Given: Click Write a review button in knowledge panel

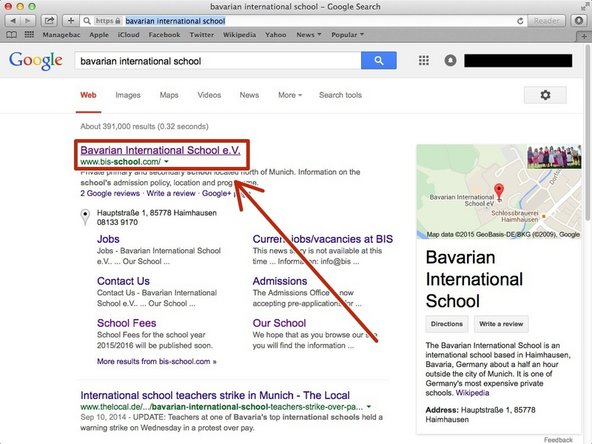Looking at the screenshot, I should point(501,324).
